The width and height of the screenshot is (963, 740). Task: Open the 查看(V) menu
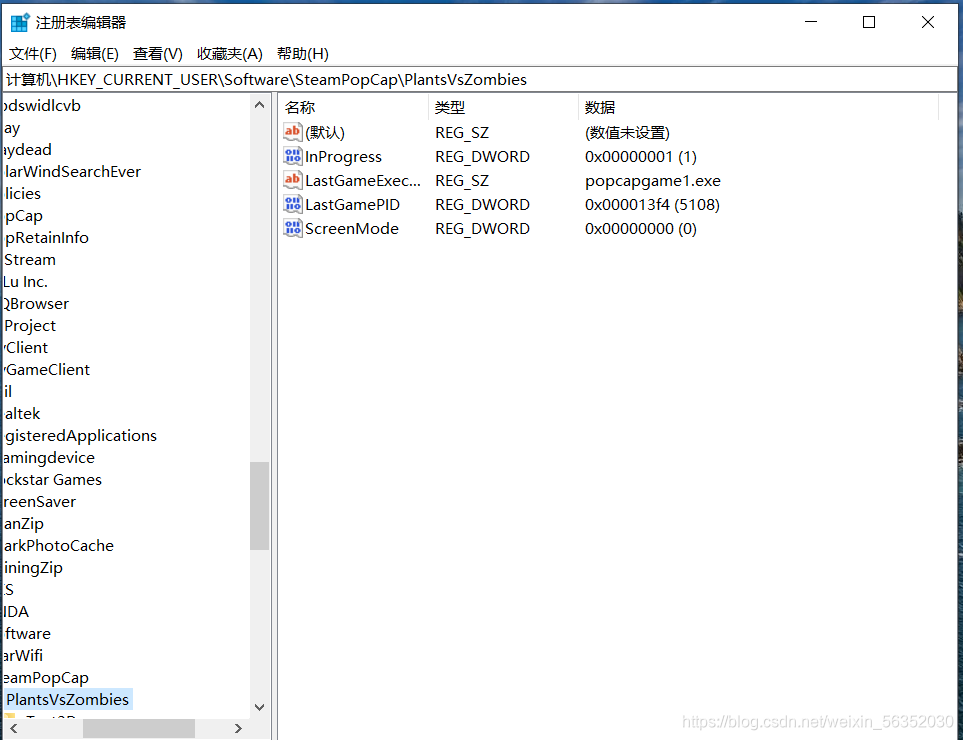point(157,54)
